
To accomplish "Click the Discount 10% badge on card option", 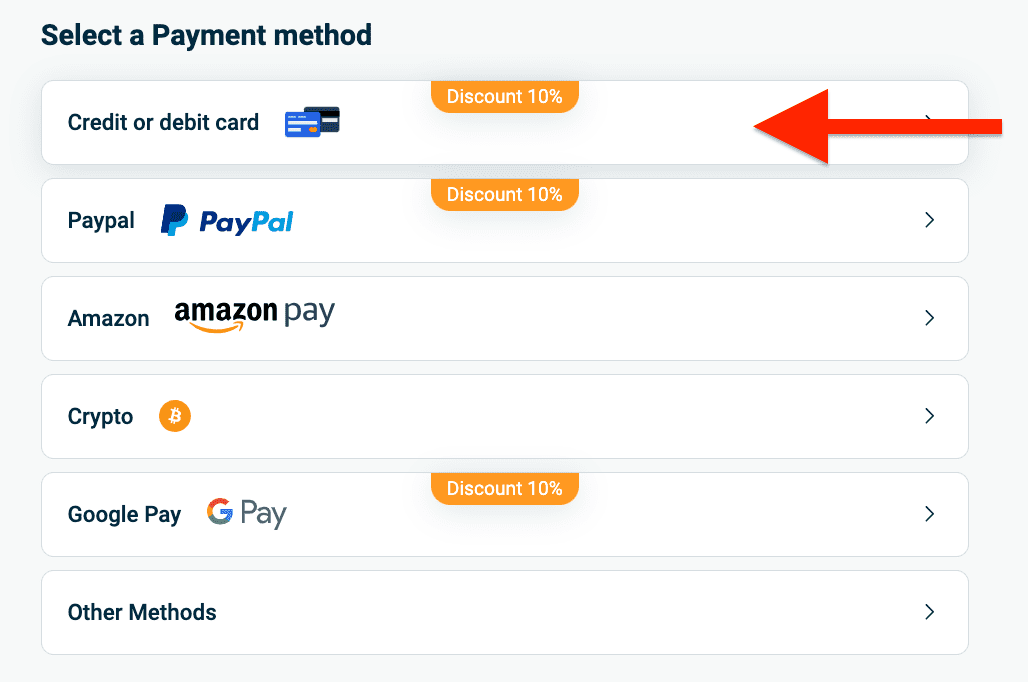I will [505, 97].
